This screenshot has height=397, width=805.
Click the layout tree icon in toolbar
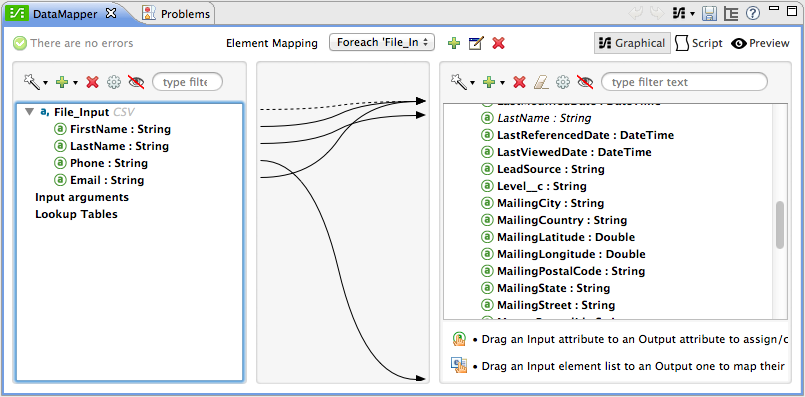pos(731,14)
